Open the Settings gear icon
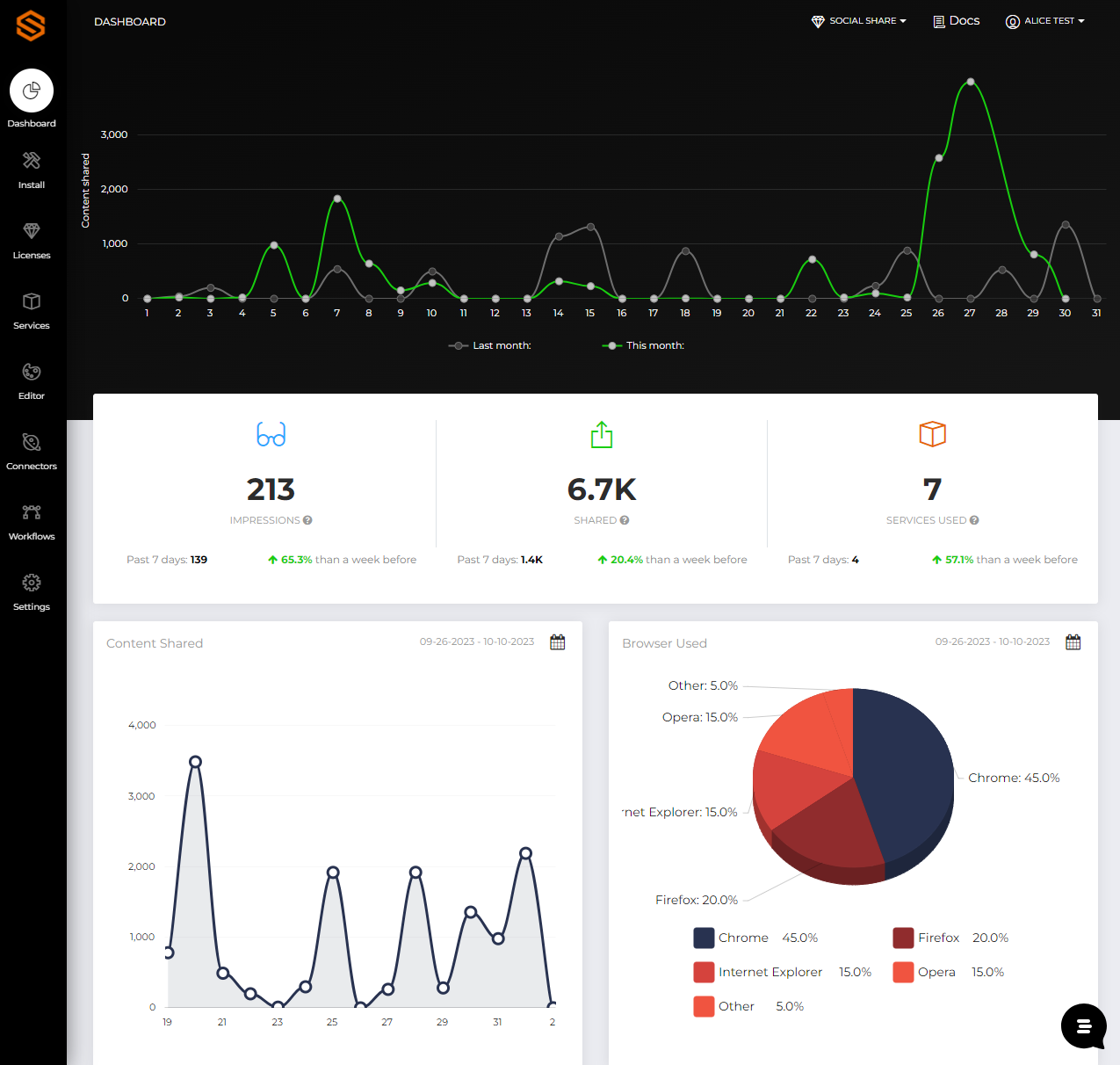 [x=32, y=583]
